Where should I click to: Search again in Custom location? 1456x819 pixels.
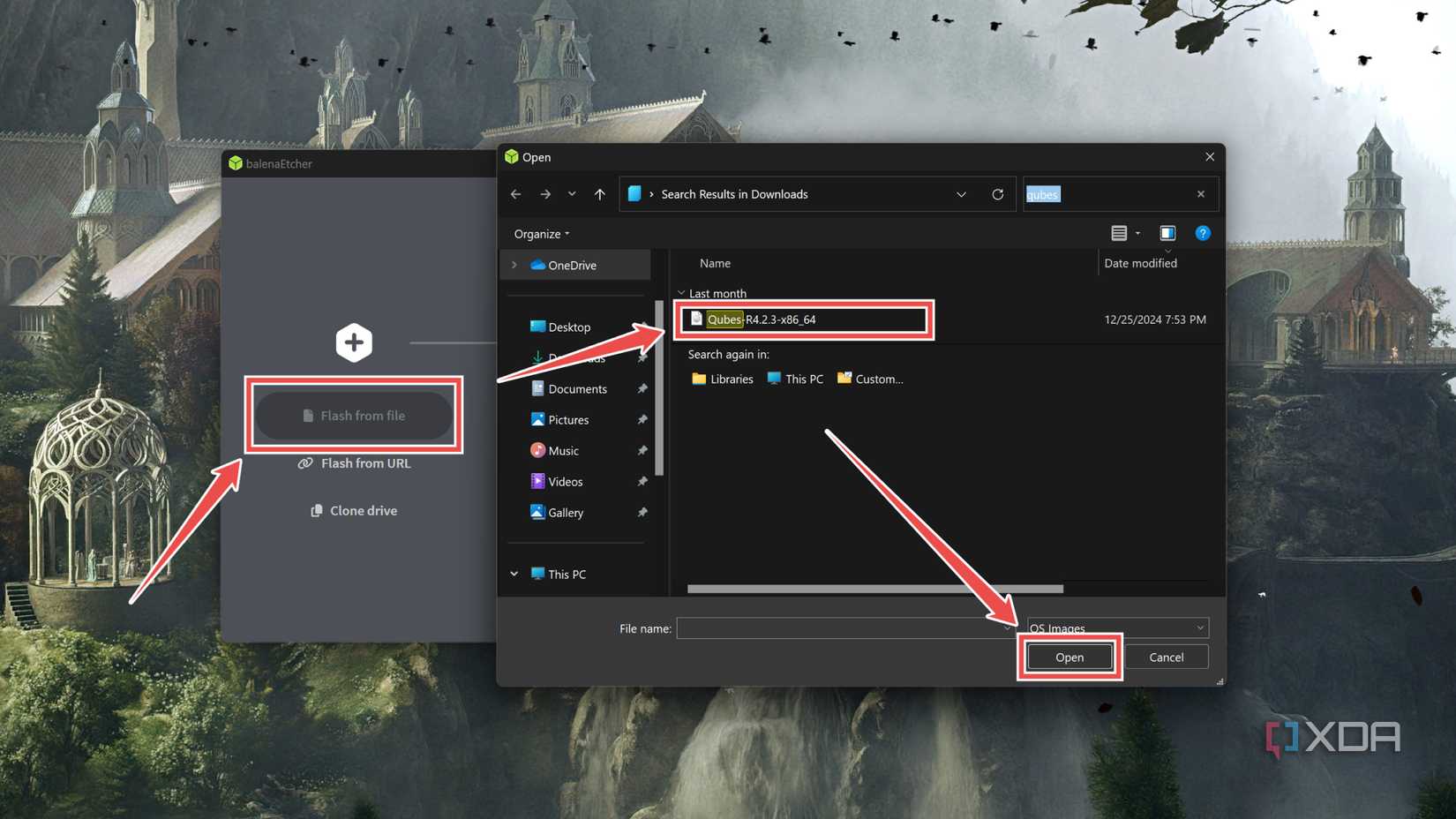point(870,379)
